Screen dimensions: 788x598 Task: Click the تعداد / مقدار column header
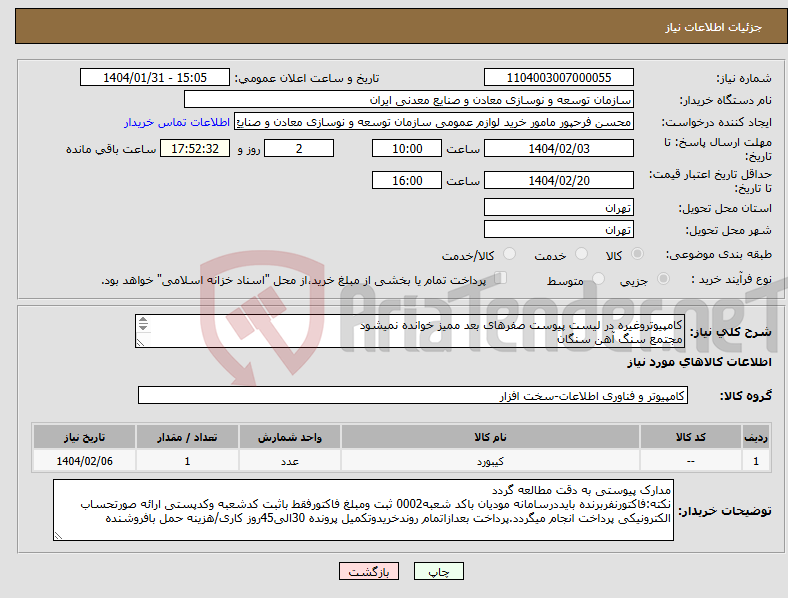tap(187, 437)
